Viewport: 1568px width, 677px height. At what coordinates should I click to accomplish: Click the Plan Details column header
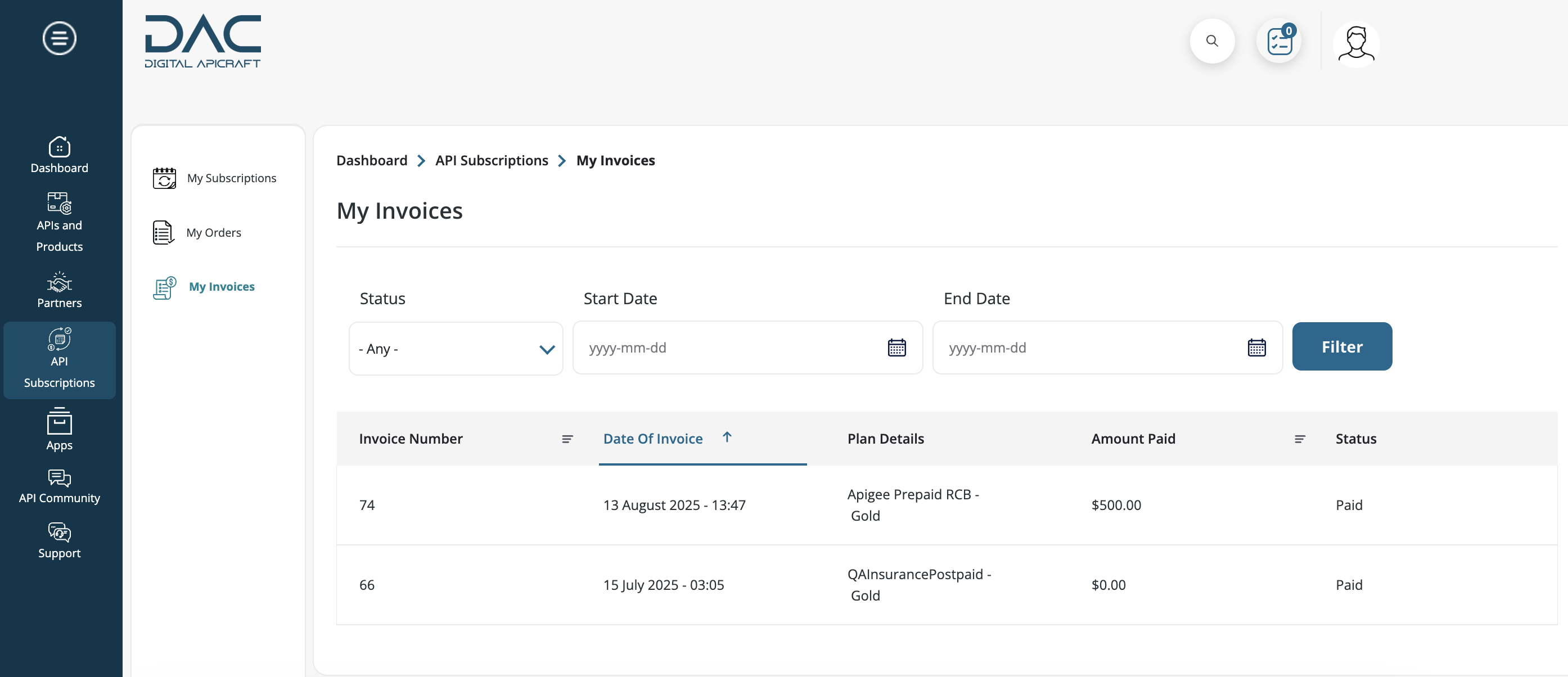coord(885,439)
